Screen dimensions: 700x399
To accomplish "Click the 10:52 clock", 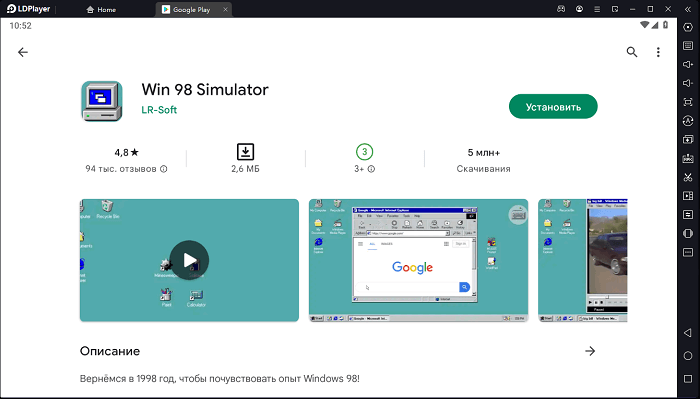I will 21,25.
